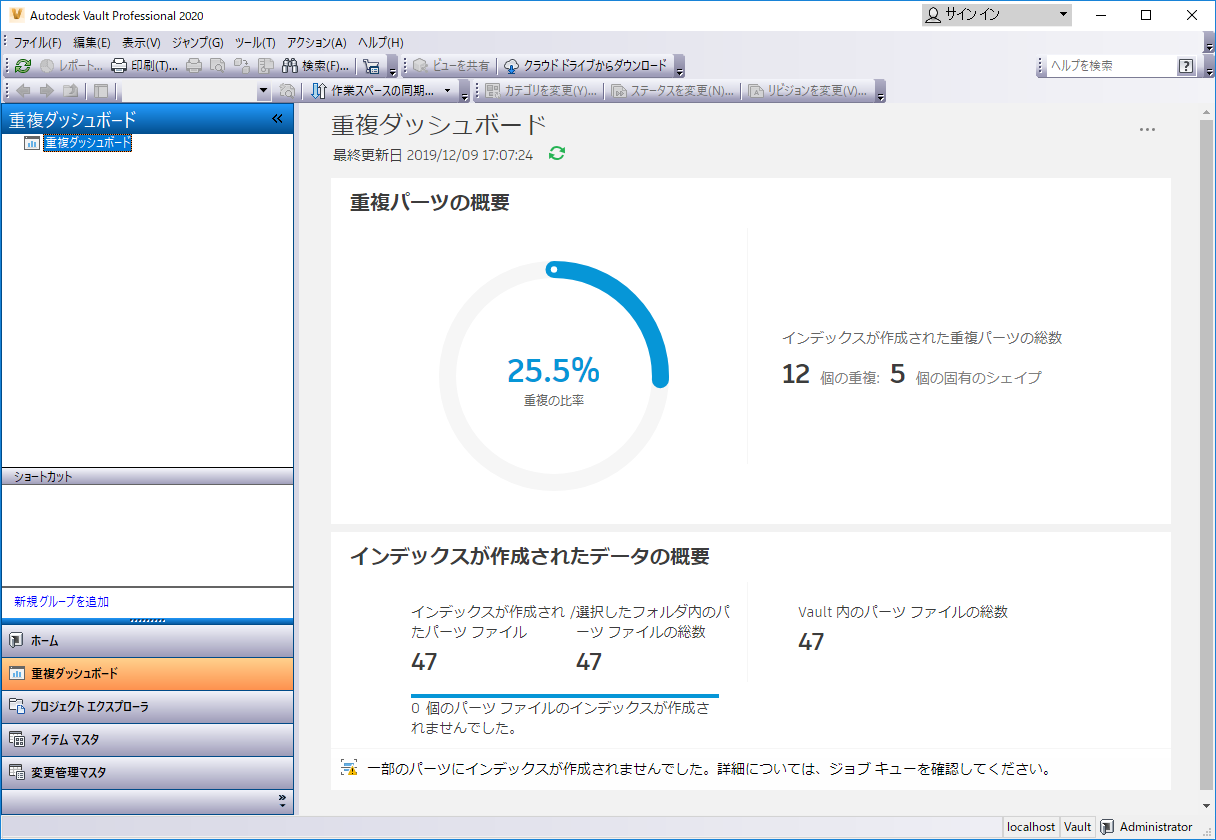Click the back navigation arrow

click(x=24, y=91)
